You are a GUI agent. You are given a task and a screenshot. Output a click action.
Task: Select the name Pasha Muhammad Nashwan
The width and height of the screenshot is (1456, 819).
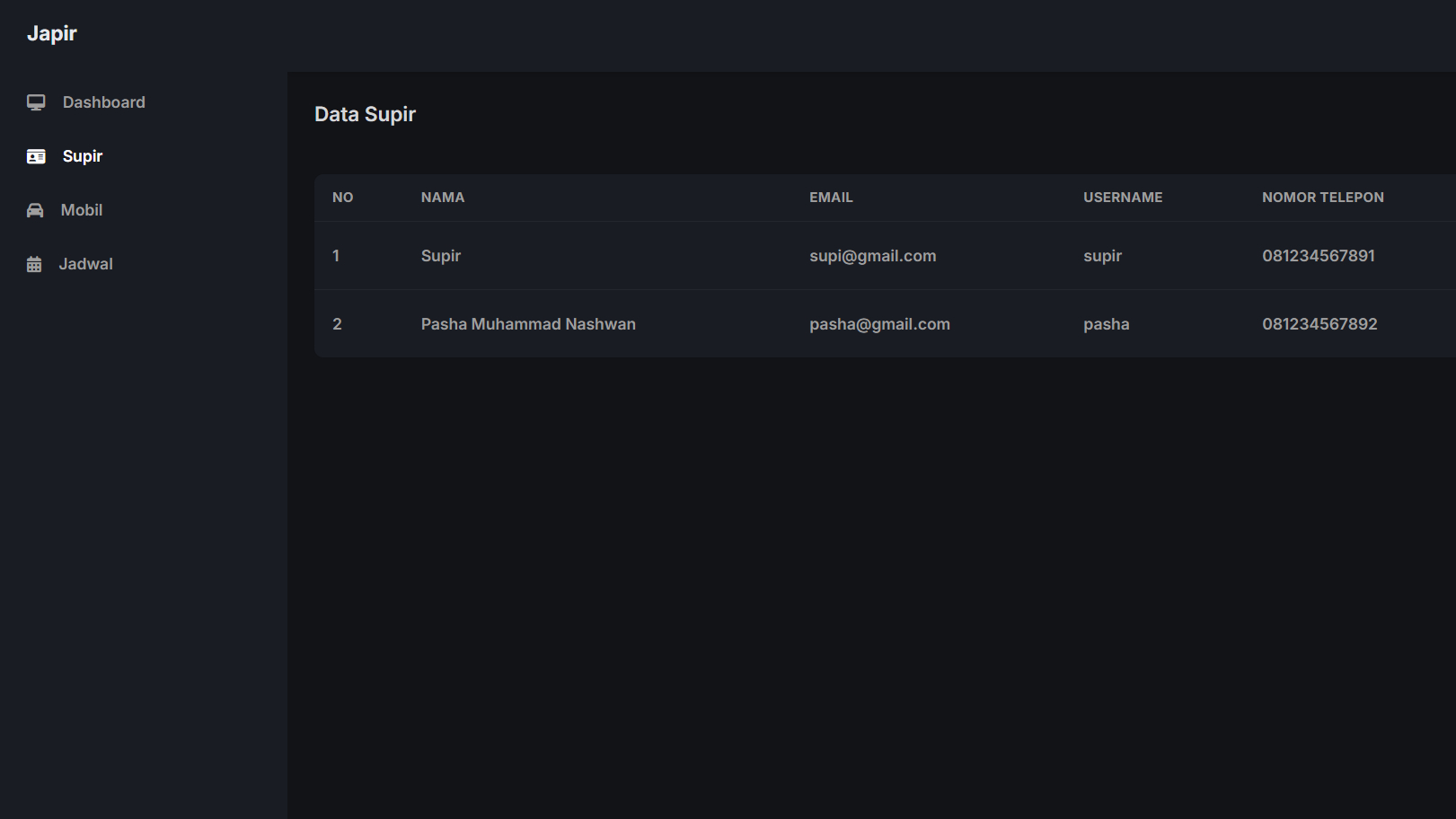pos(528,324)
